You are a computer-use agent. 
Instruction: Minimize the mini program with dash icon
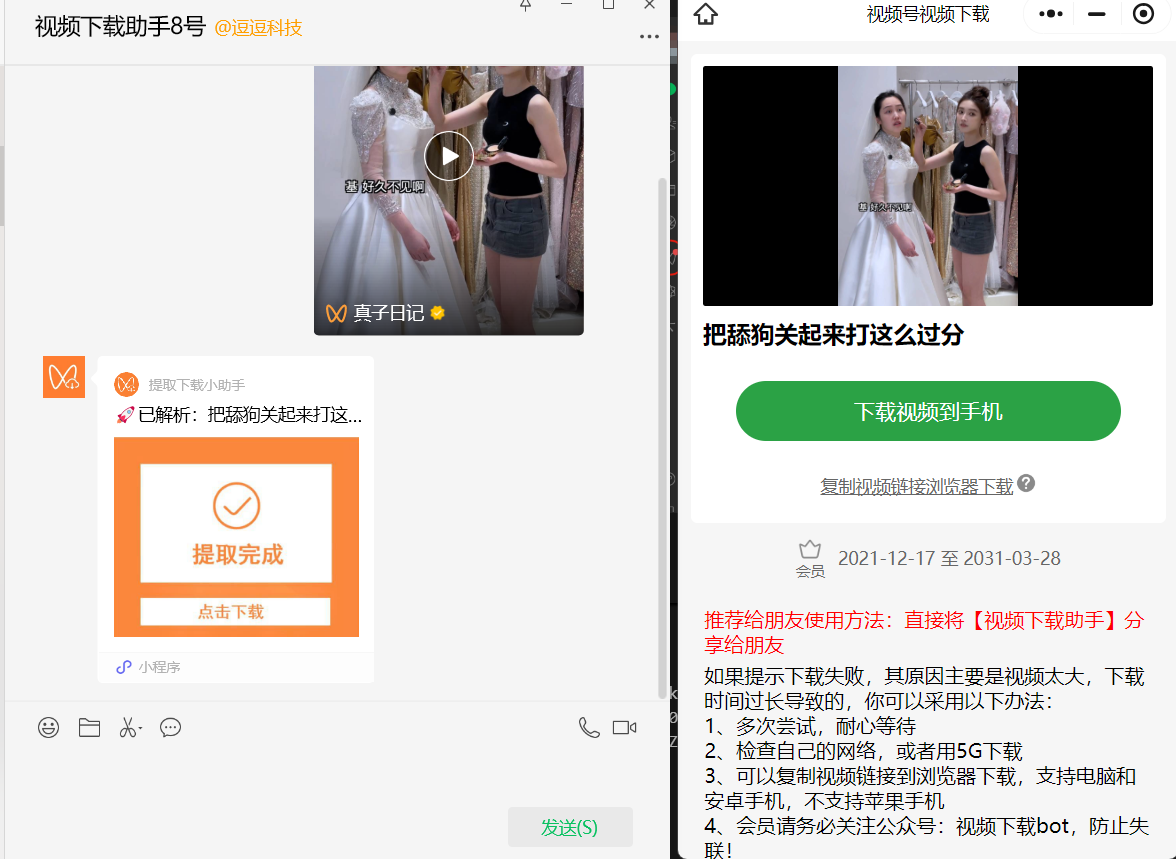tap(1096, 14)
